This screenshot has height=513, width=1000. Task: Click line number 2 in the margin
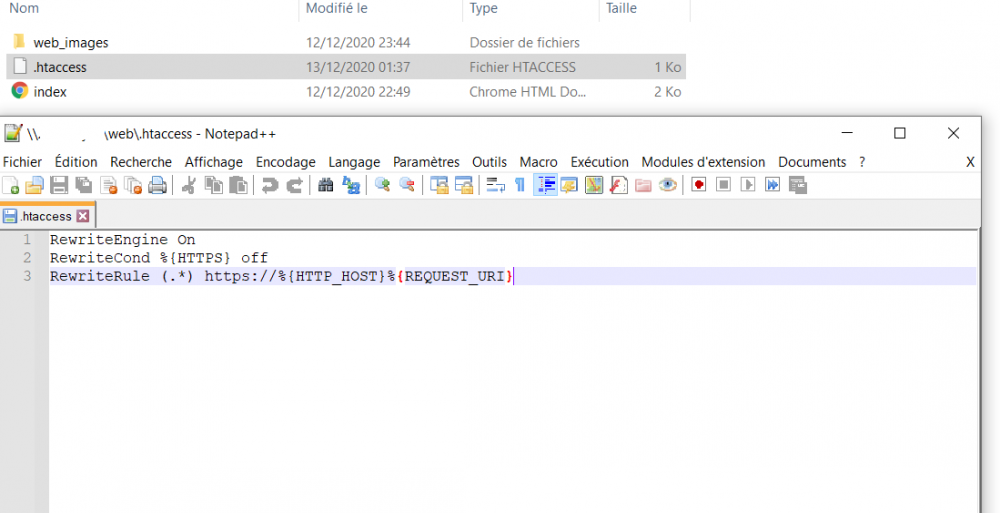tap(27, 258)
